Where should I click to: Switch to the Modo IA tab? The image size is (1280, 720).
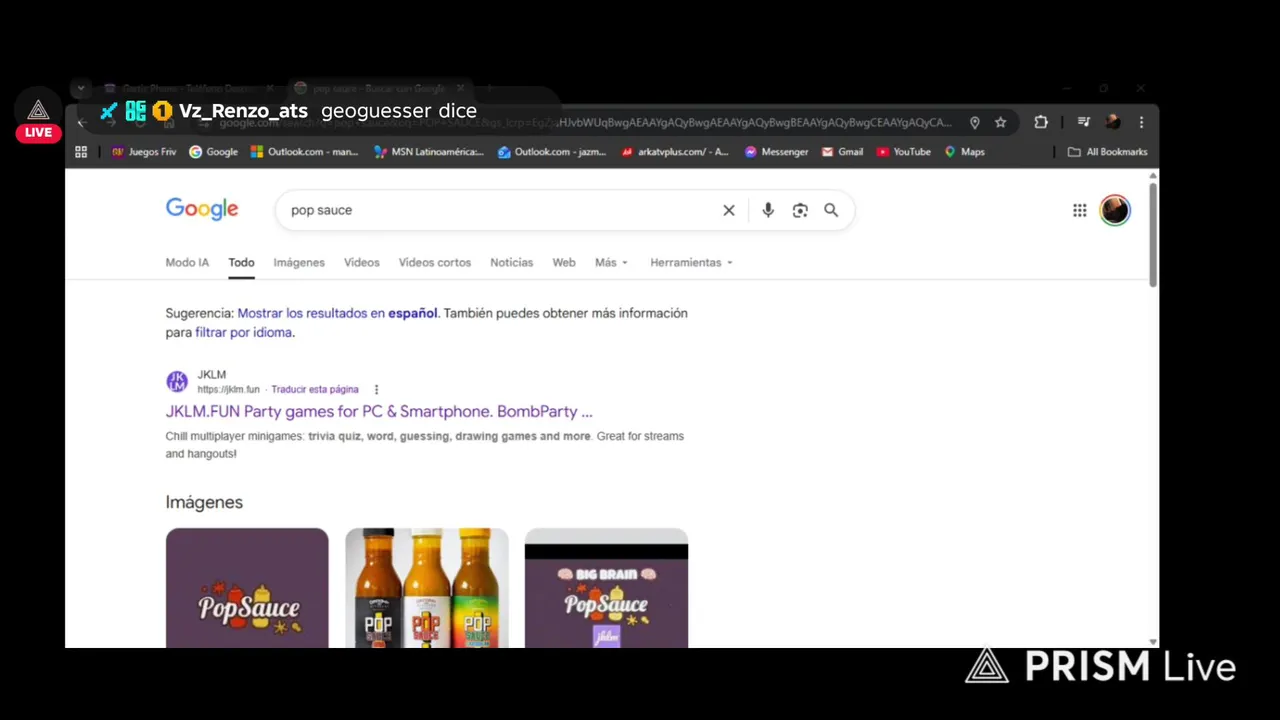click(187, 262)
